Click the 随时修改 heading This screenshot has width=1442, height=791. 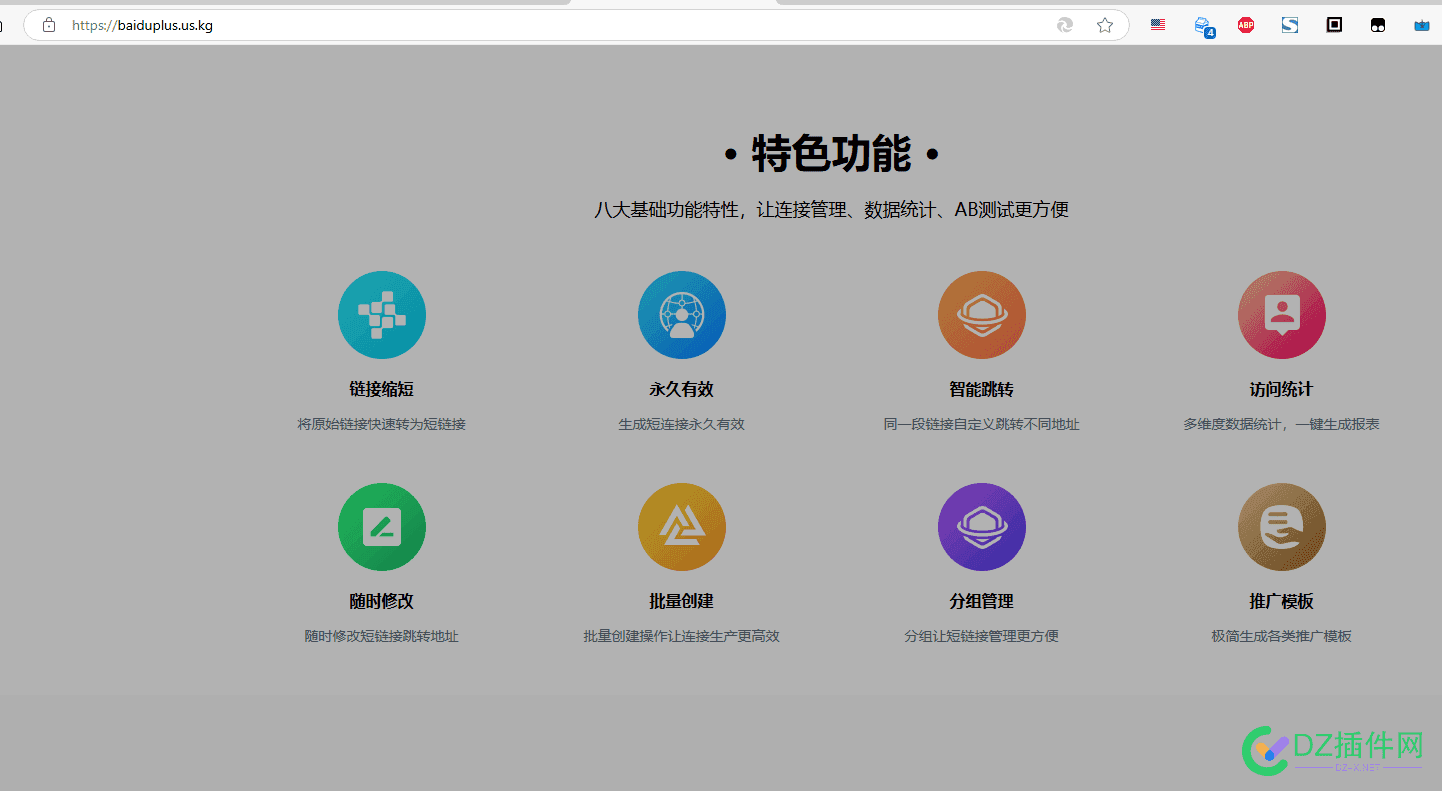point(382,601)
